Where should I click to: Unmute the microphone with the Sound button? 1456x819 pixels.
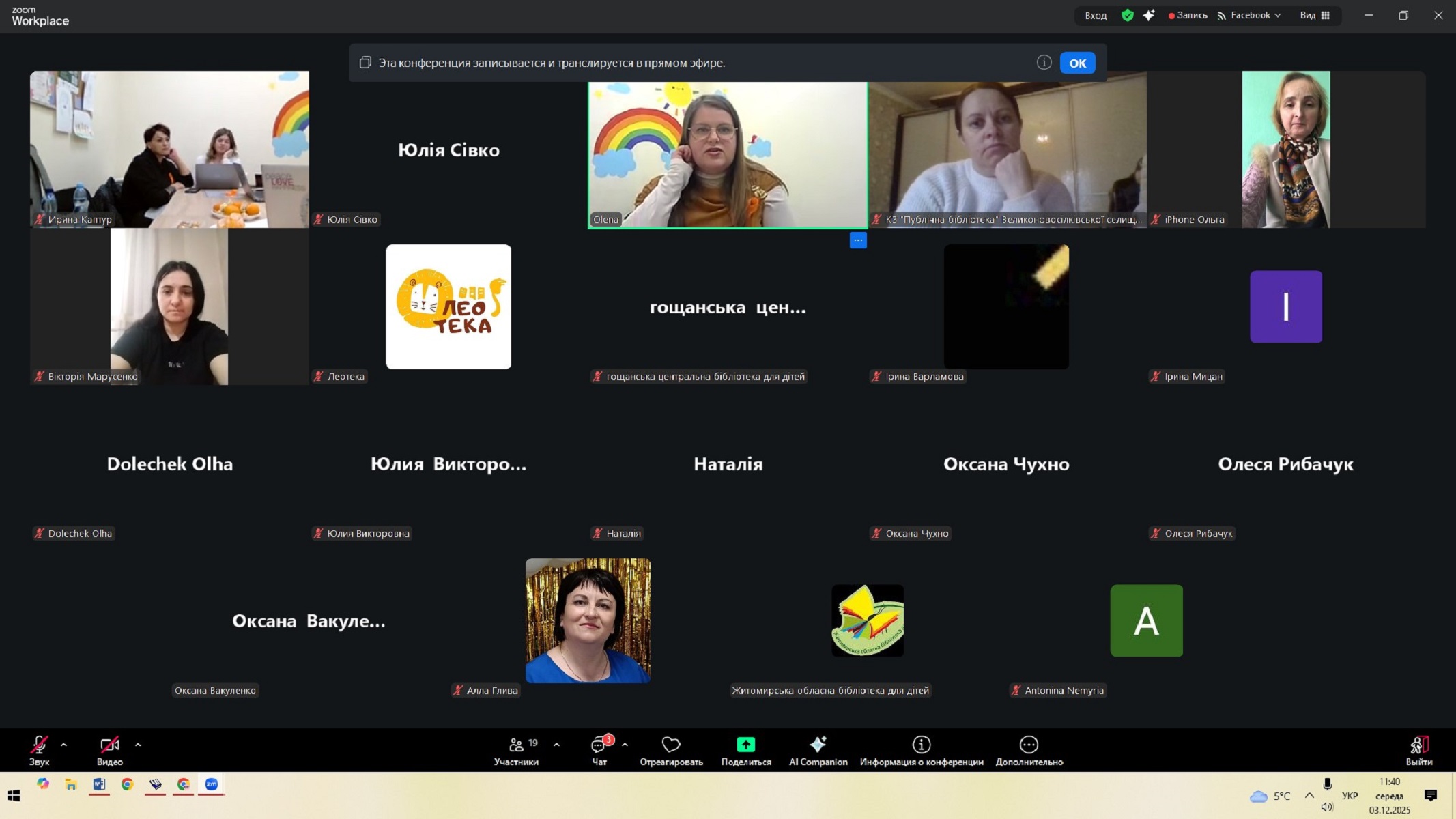[x=39, y=750]
